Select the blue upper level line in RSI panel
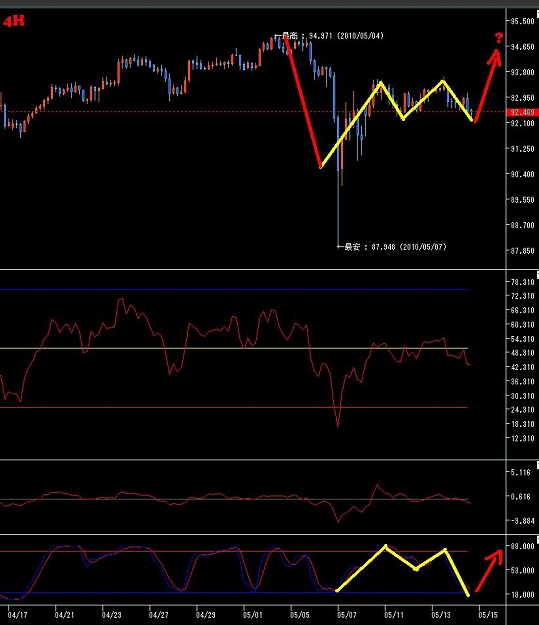The width and height of the screenshot is (539, 625). click(x=234, y=289)
